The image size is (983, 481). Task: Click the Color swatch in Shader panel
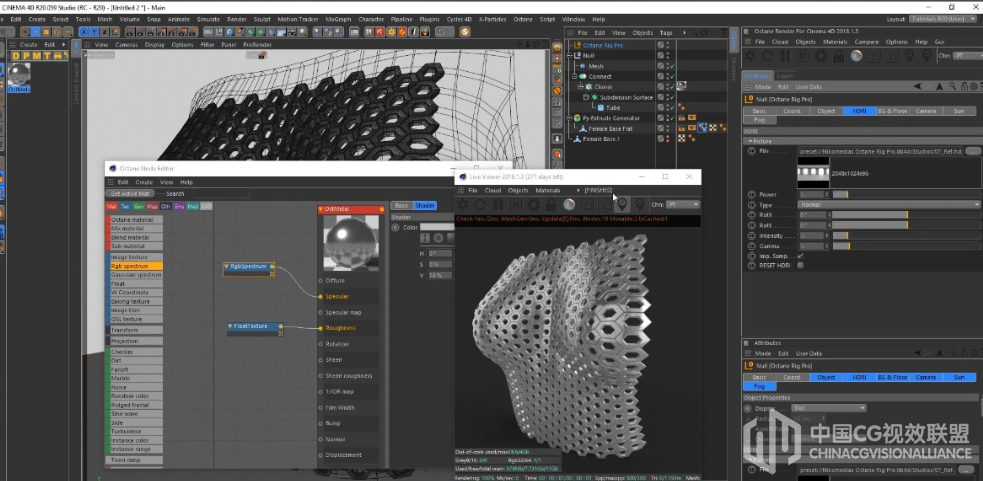pyautogui.click(x=436, y=227)
